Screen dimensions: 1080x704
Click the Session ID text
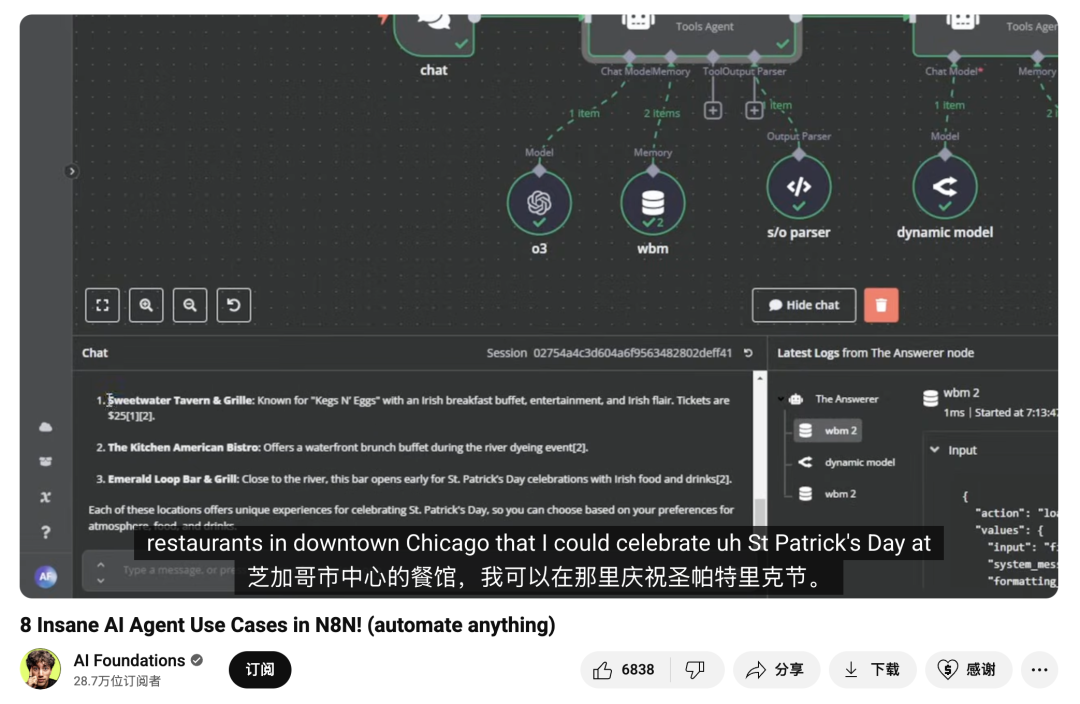[x=609, y=353]
